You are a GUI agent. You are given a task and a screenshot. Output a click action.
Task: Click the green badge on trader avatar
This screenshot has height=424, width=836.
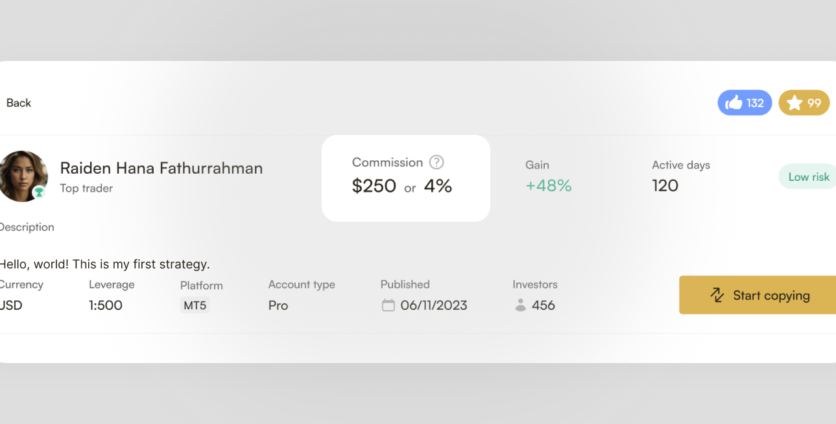point(39,192)
